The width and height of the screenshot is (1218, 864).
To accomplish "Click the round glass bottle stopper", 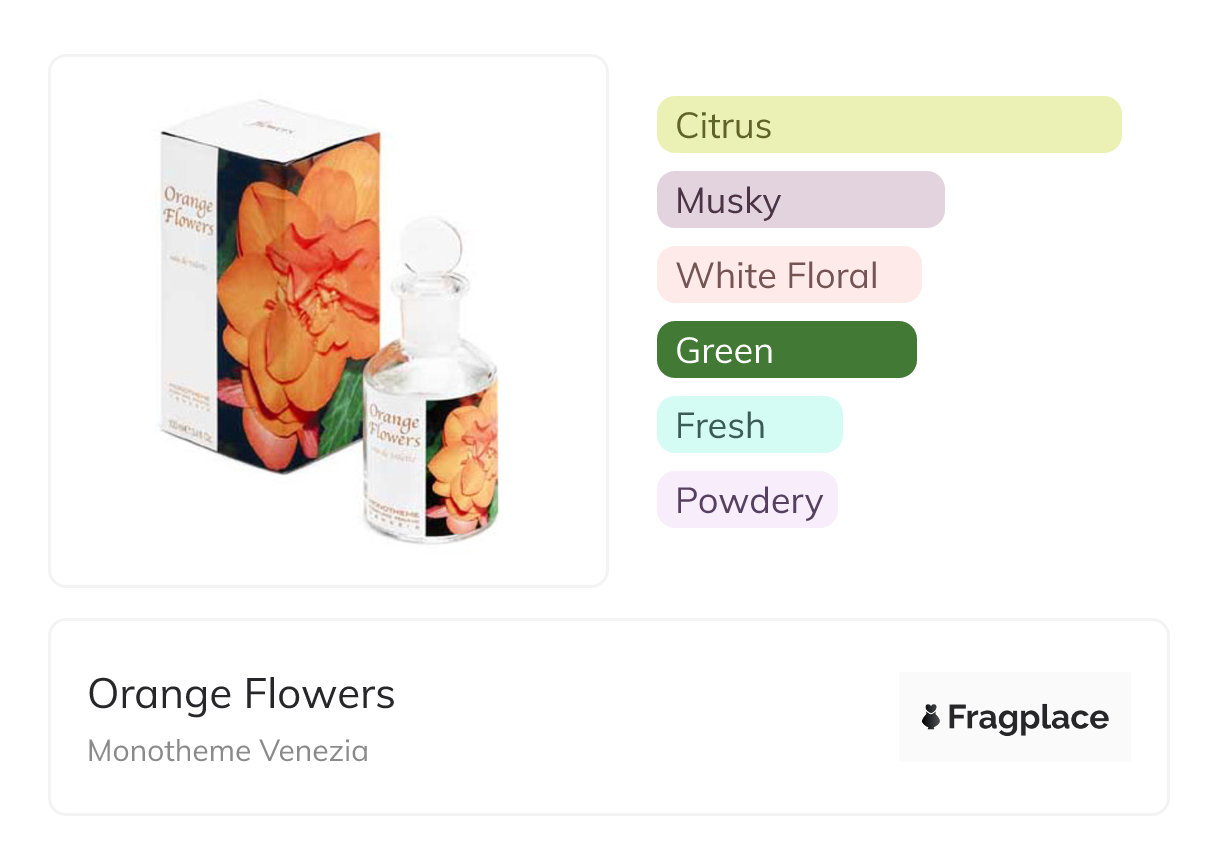I will [x=431, y=247].
